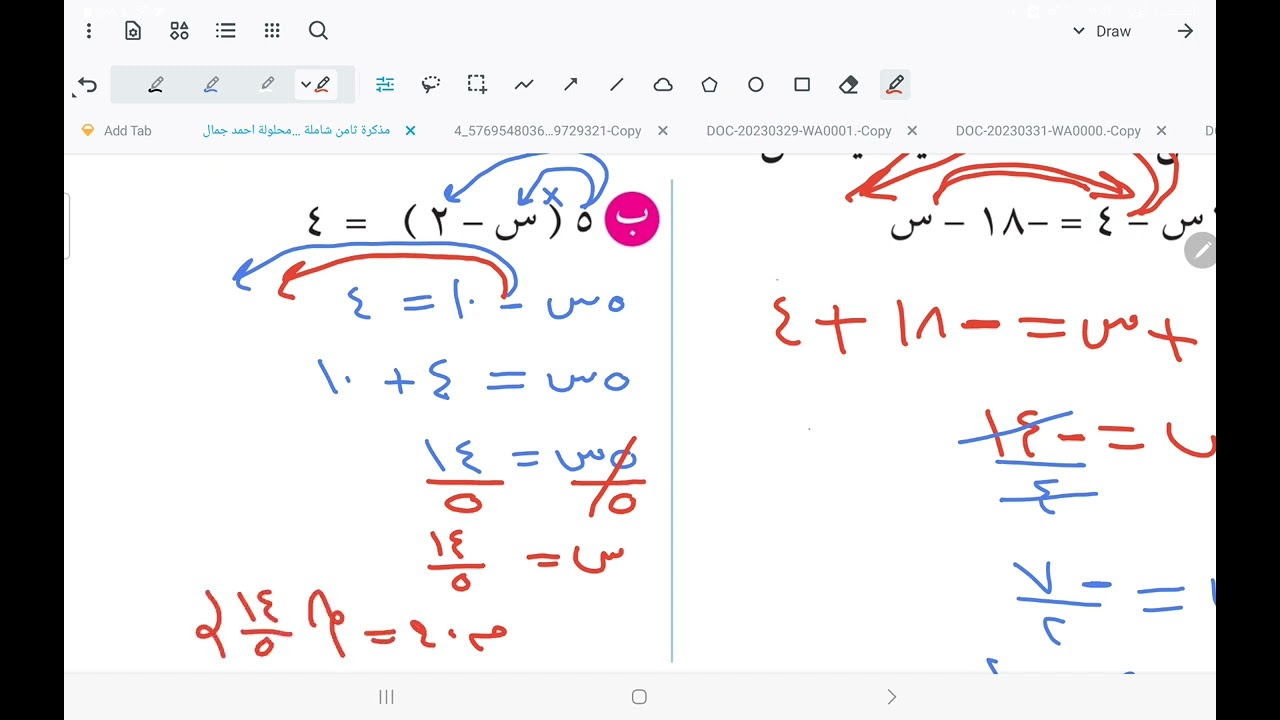Tap the Android home button
The width and height of the screenshot is (1280, 720).
click(639, 697)
